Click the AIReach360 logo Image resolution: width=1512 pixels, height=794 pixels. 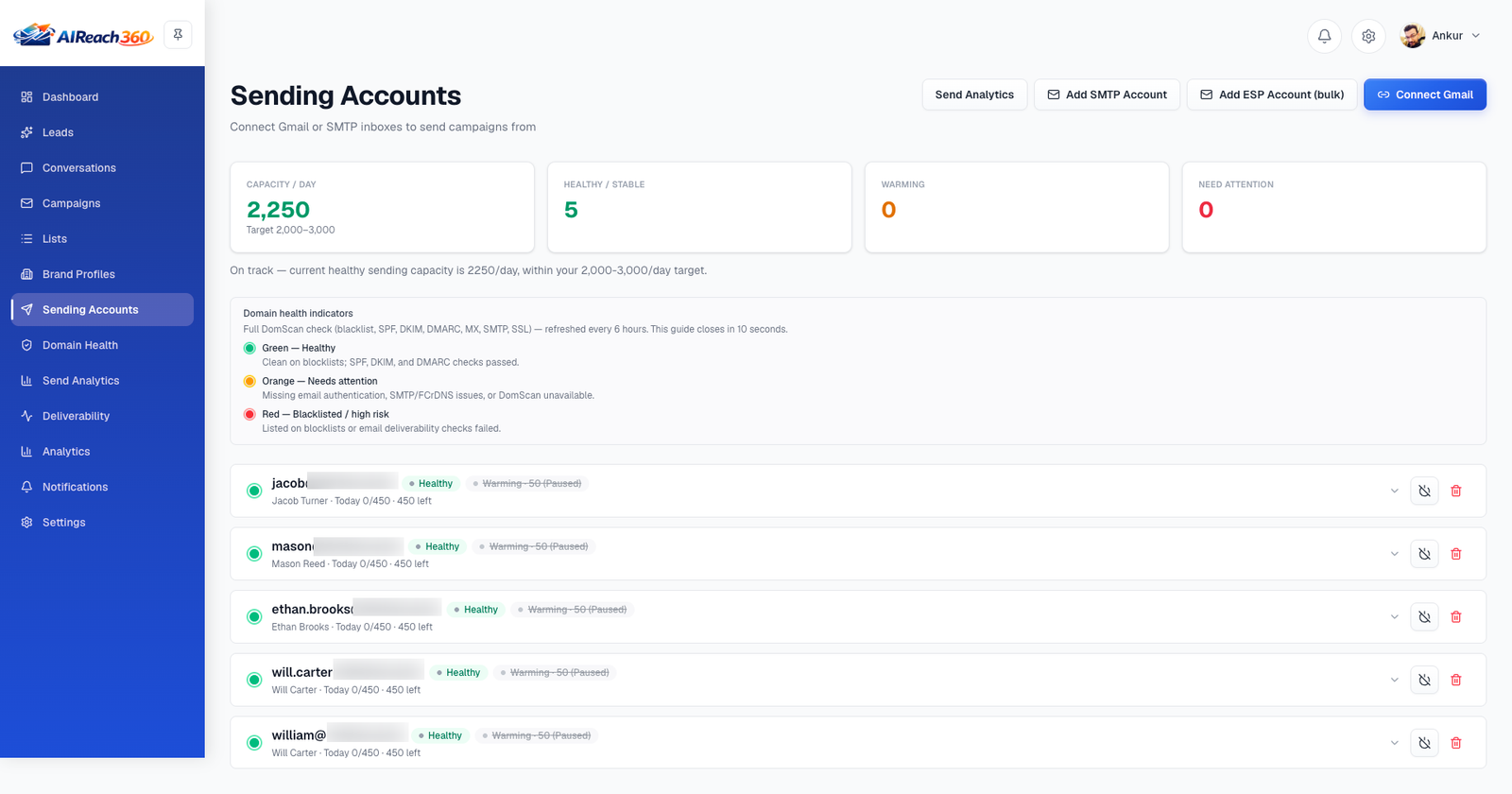(83, 36)
